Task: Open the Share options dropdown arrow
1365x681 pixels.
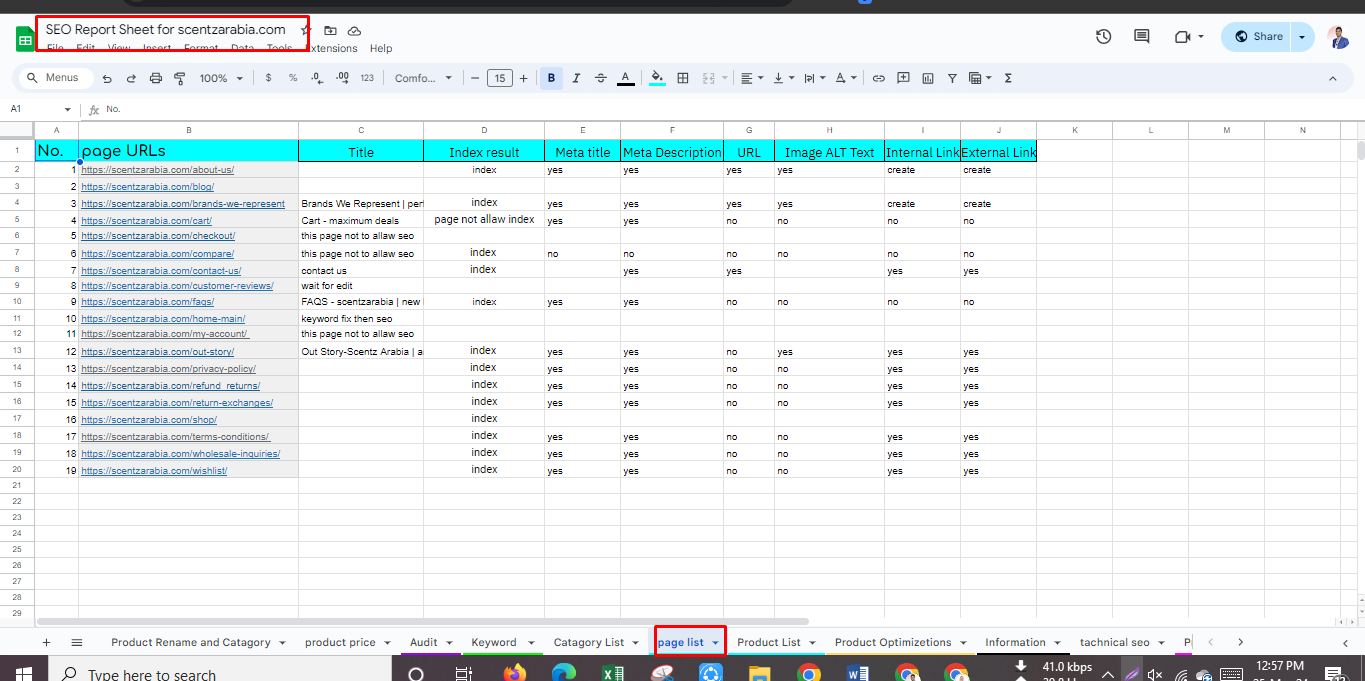Action: (1301, 37)
